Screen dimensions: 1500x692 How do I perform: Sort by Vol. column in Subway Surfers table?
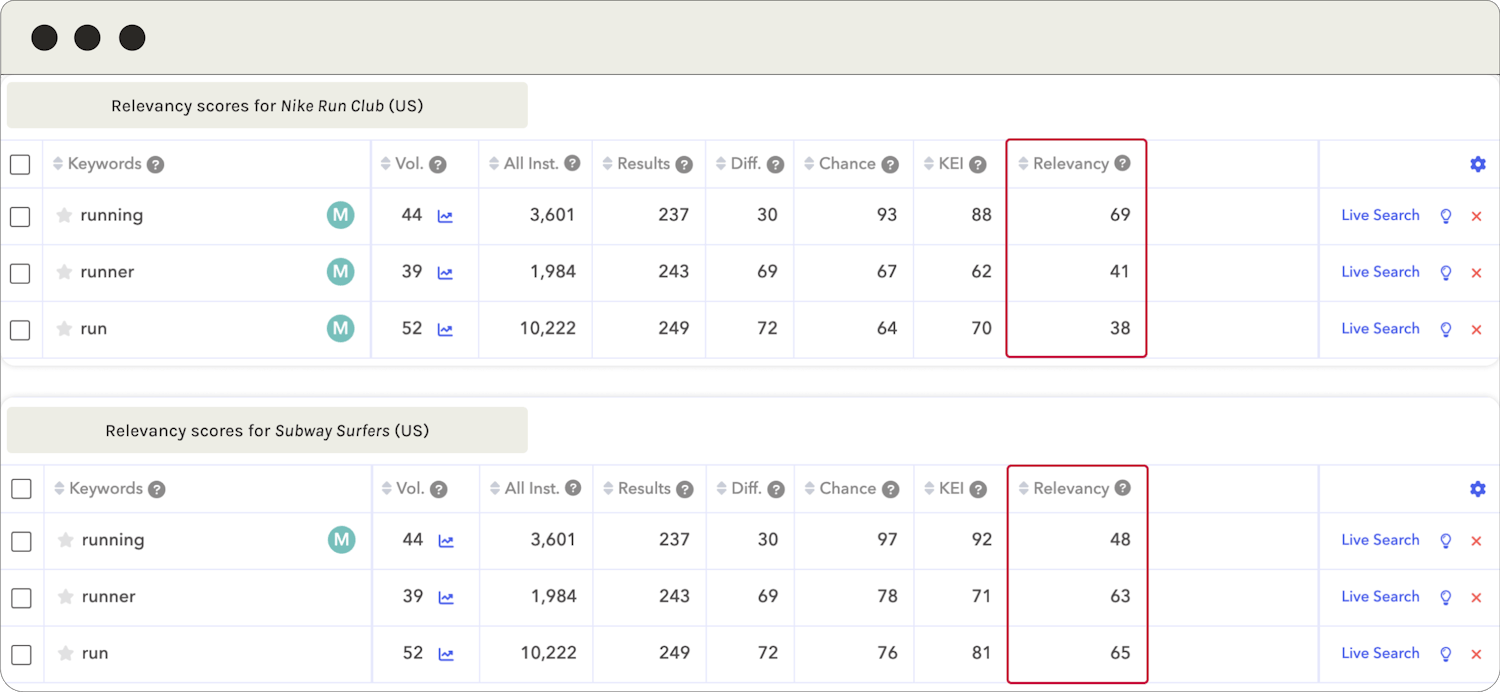pyautogui.click(x=410, y=489)
